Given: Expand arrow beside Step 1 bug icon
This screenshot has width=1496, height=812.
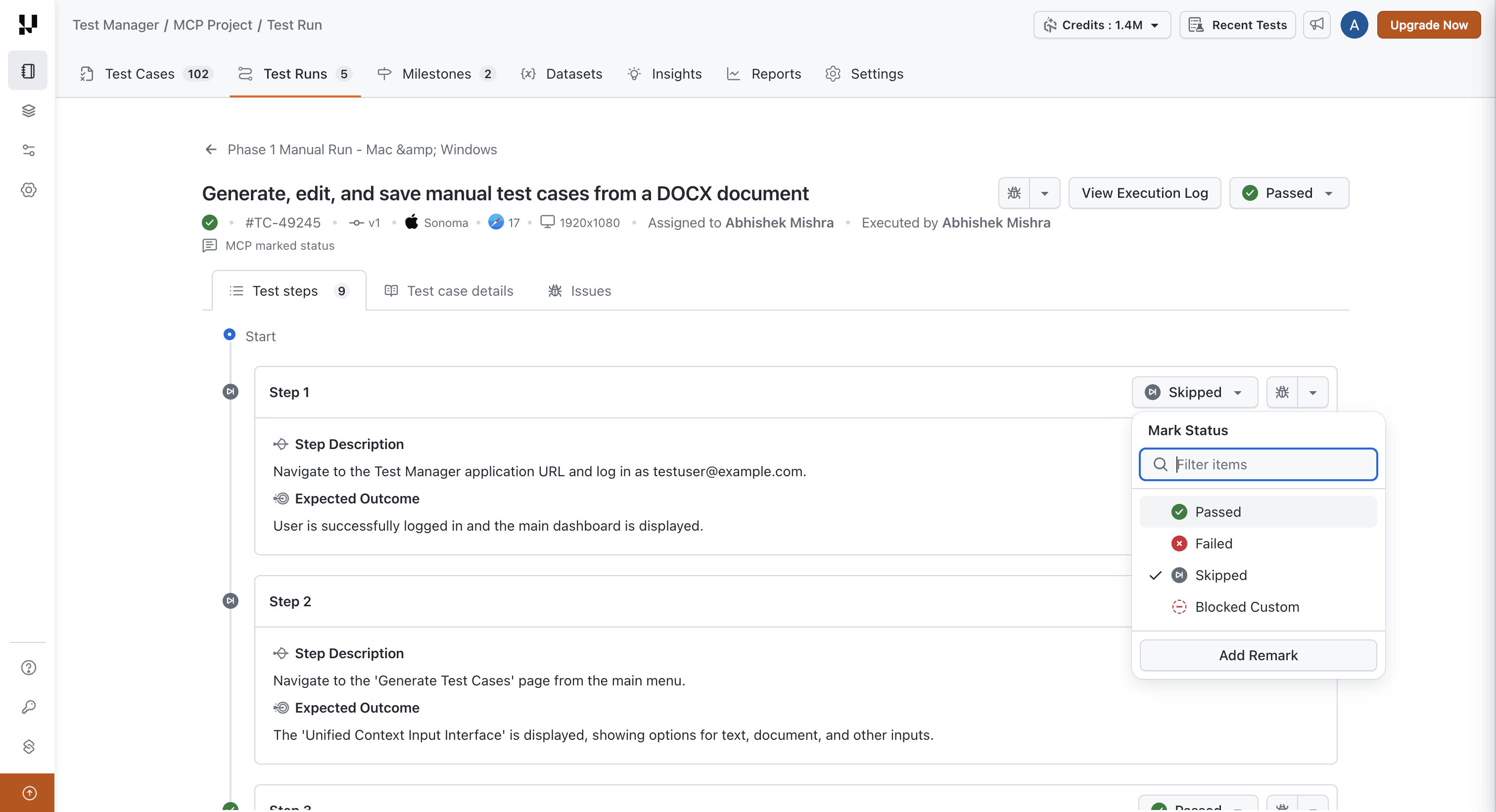Looking at the screenshot, I should pyautogui.click(x=1312, y=392).
